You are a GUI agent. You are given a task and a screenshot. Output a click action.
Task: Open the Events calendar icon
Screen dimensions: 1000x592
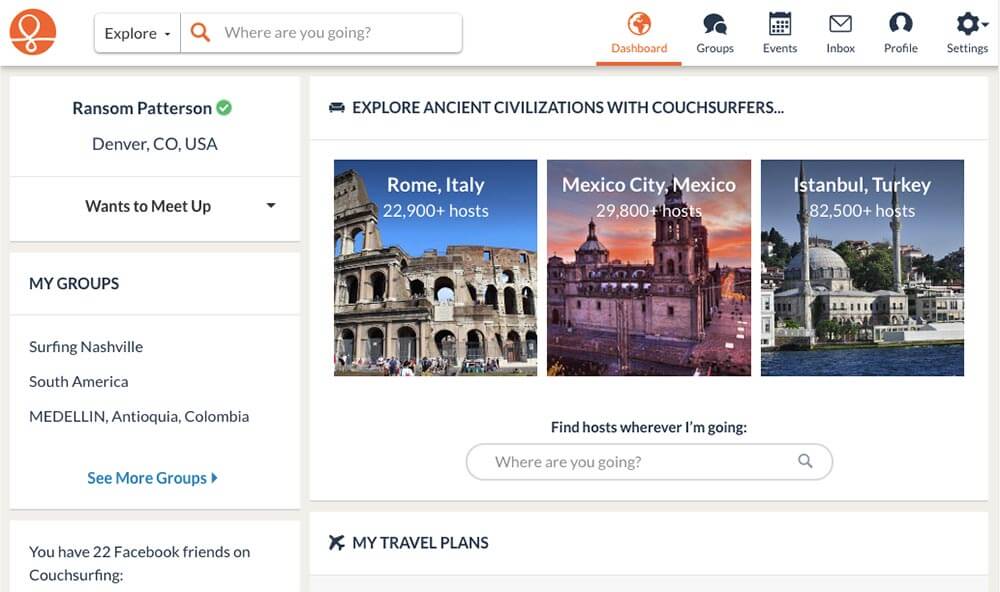(779, 24)
